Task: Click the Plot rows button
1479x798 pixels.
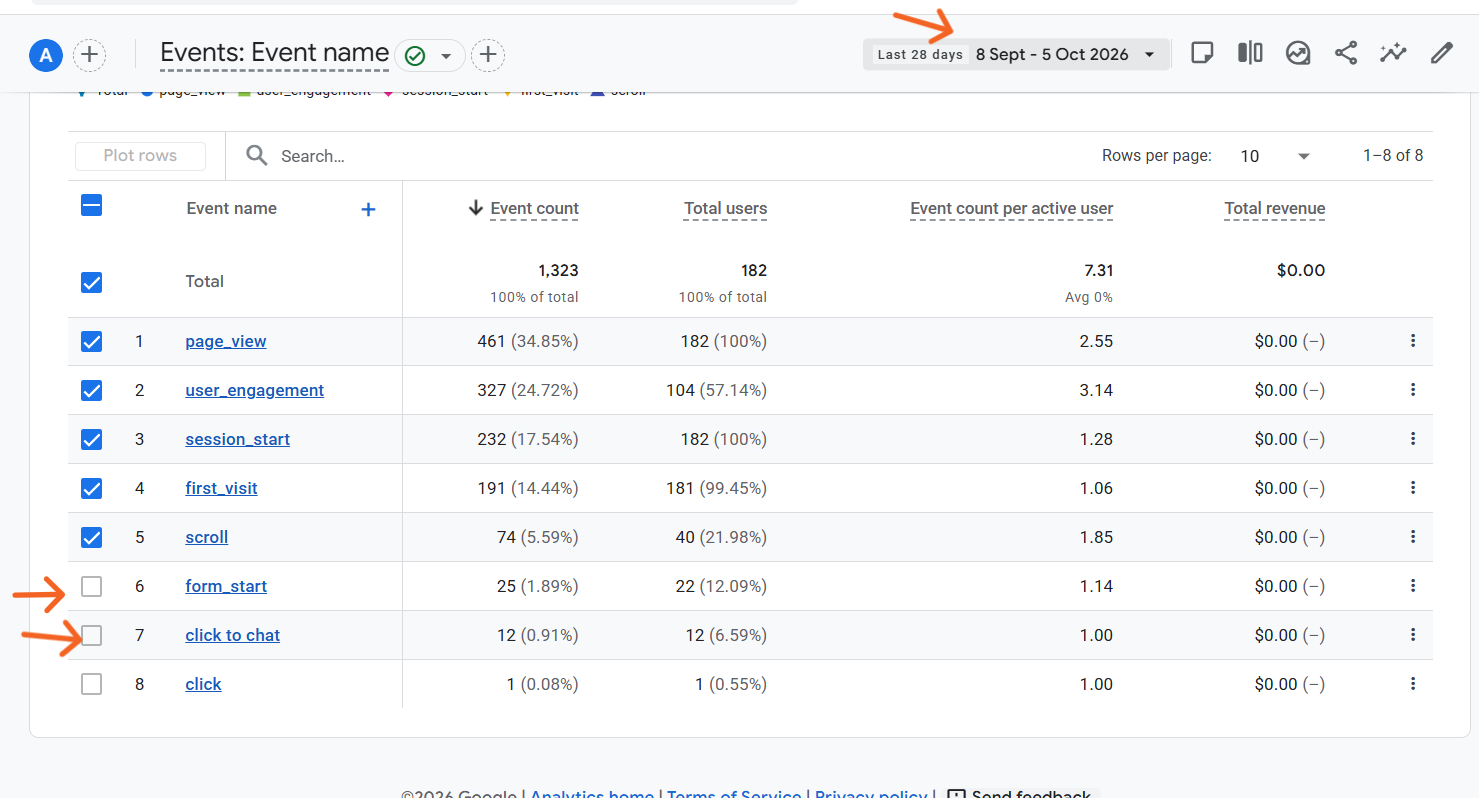Action: [140, 156]
